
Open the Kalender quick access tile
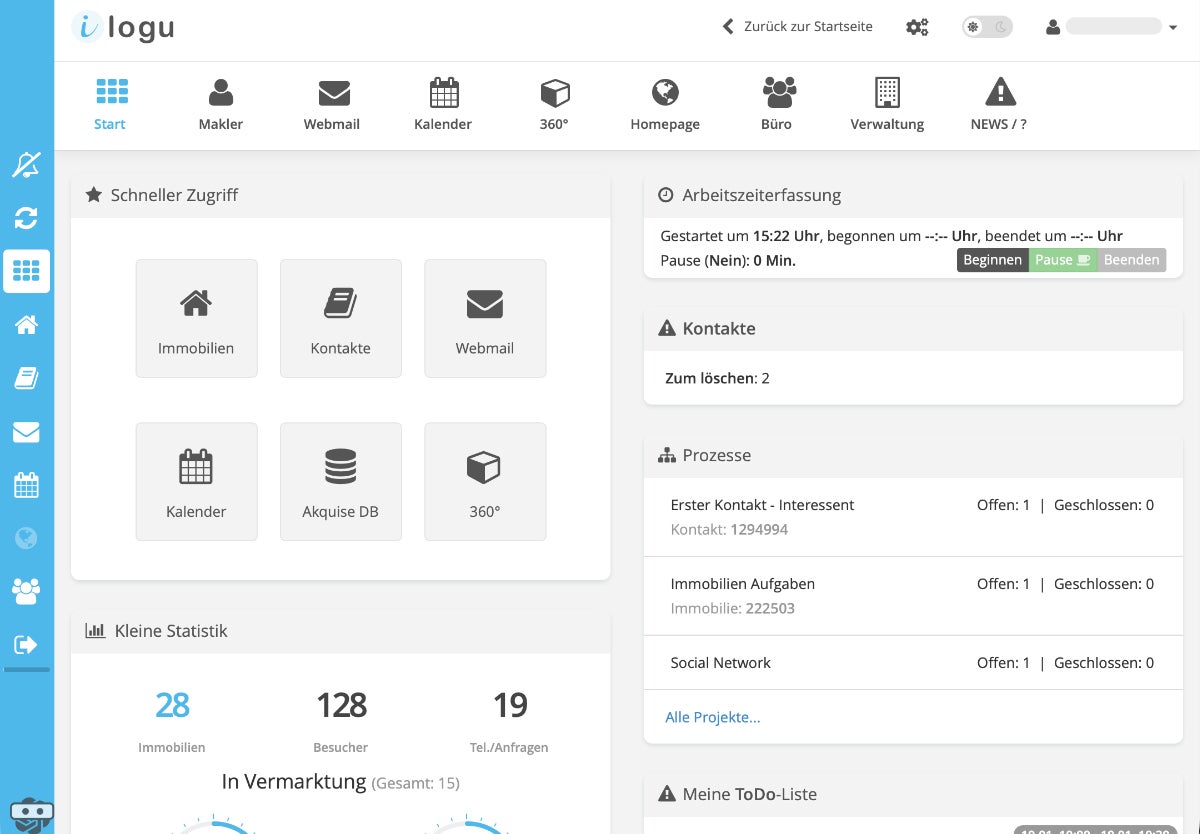pyautogui.click(x=196, y=481)
